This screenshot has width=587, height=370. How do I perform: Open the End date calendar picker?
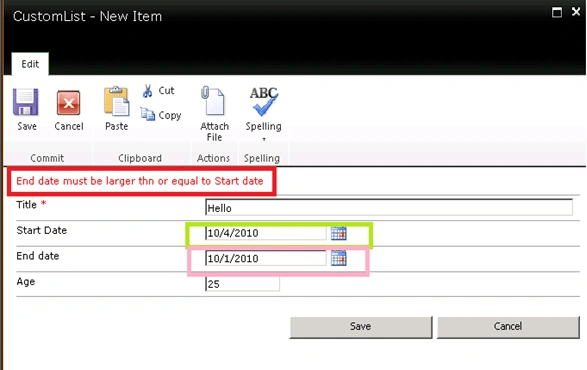click(339, 258)
